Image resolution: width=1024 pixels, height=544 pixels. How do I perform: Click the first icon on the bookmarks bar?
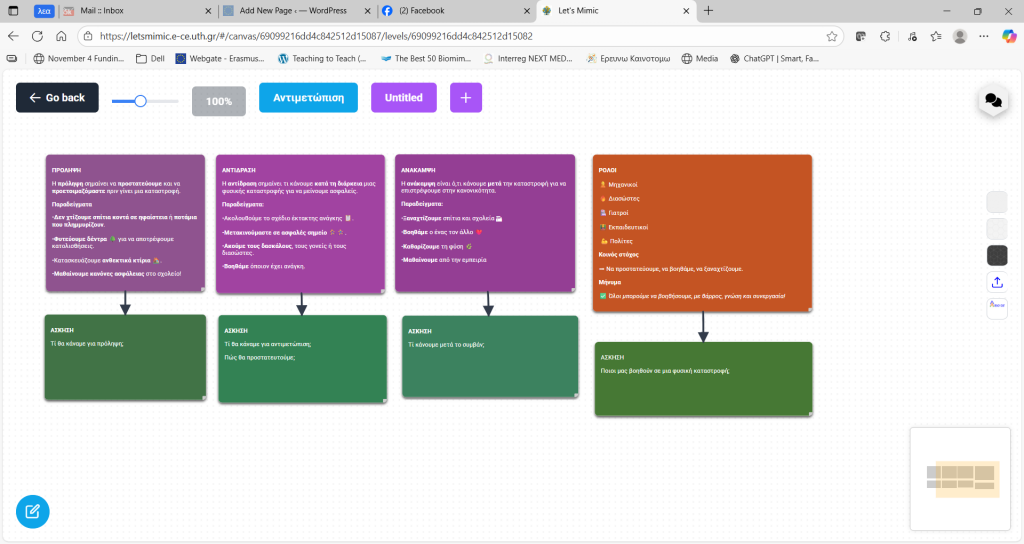tap(12, 59)
